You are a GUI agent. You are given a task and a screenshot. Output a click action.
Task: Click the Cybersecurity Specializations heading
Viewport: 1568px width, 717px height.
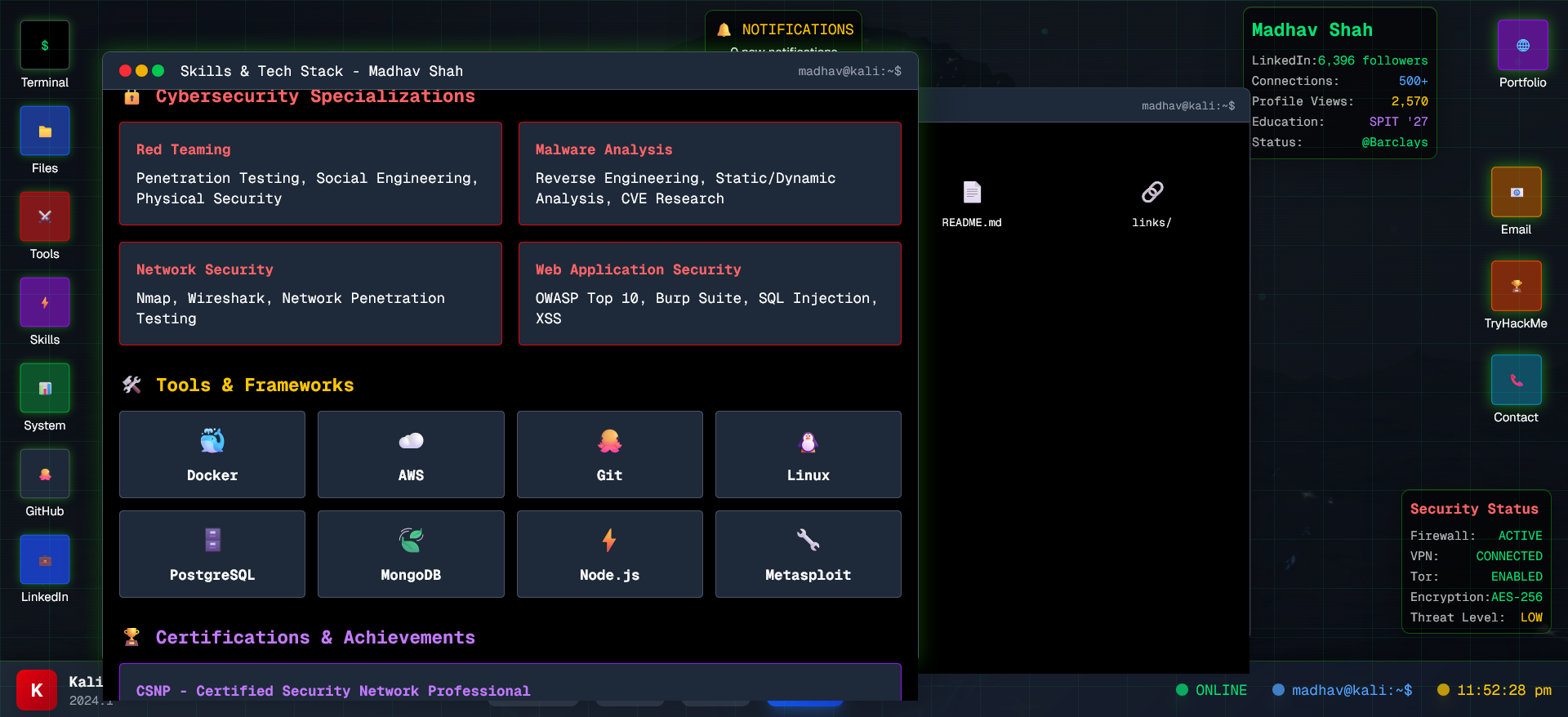click(315, 96)
